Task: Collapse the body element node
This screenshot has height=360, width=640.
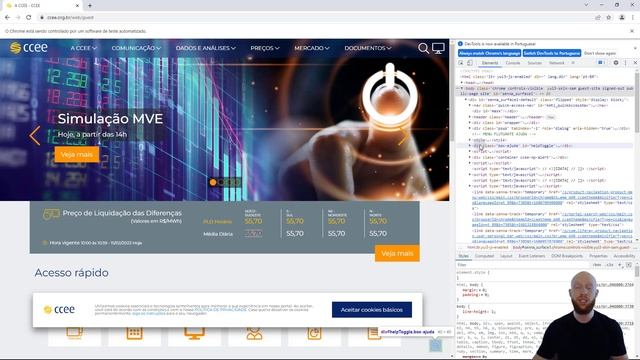Action: 462,88
